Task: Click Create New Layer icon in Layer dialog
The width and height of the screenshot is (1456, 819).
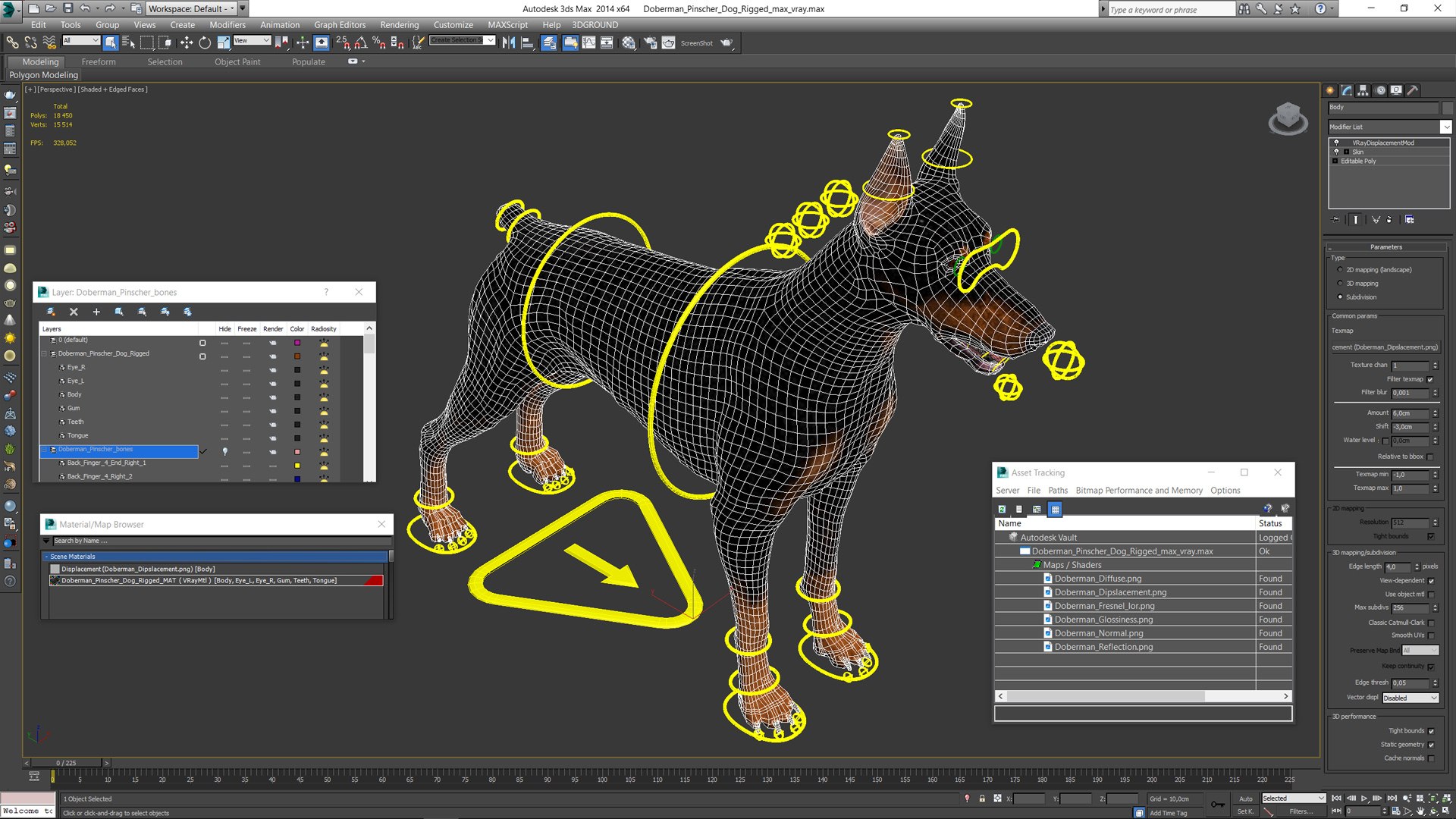Action: [51, 312]
